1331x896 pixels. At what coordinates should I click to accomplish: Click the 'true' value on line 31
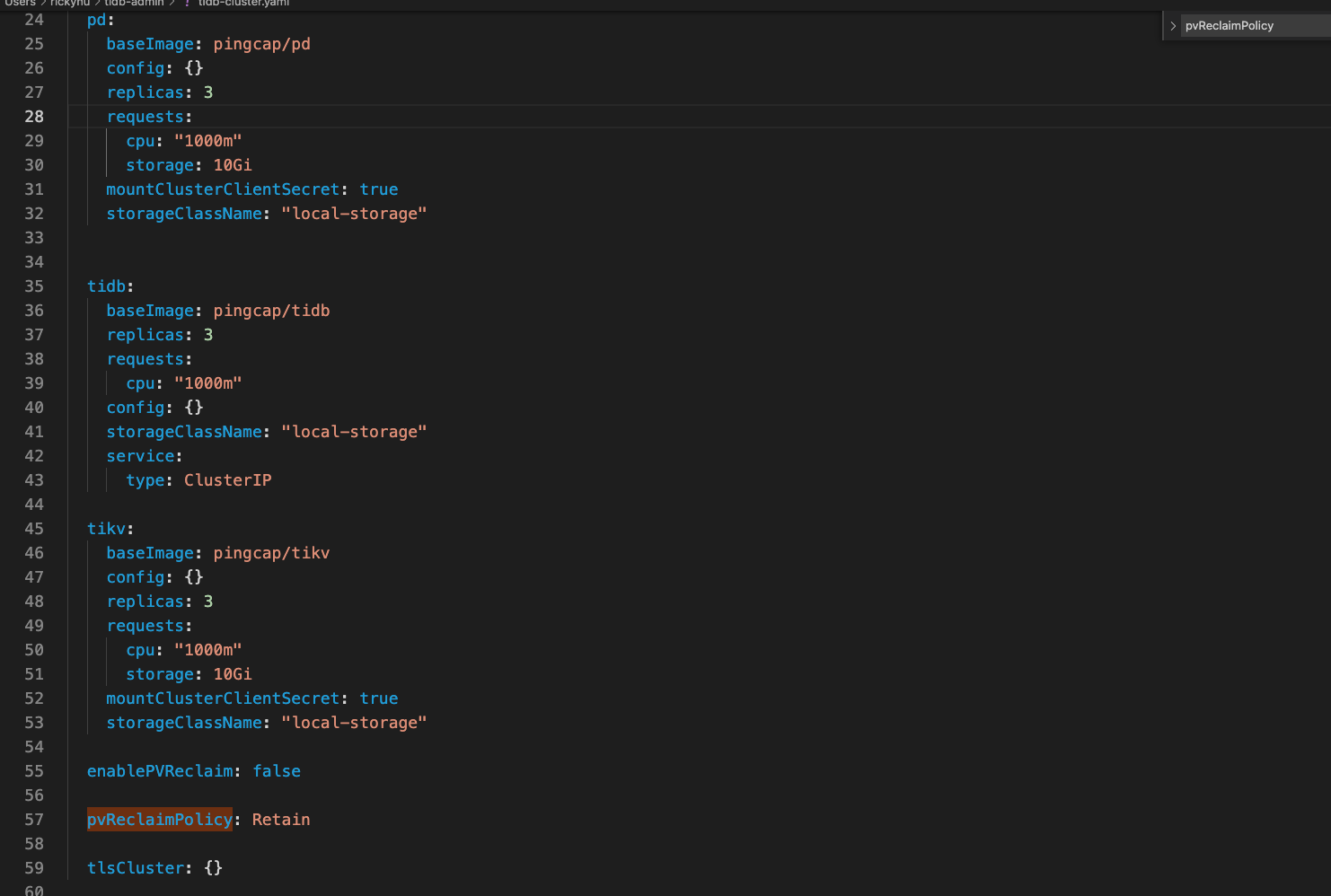click(x=379, y=189)
